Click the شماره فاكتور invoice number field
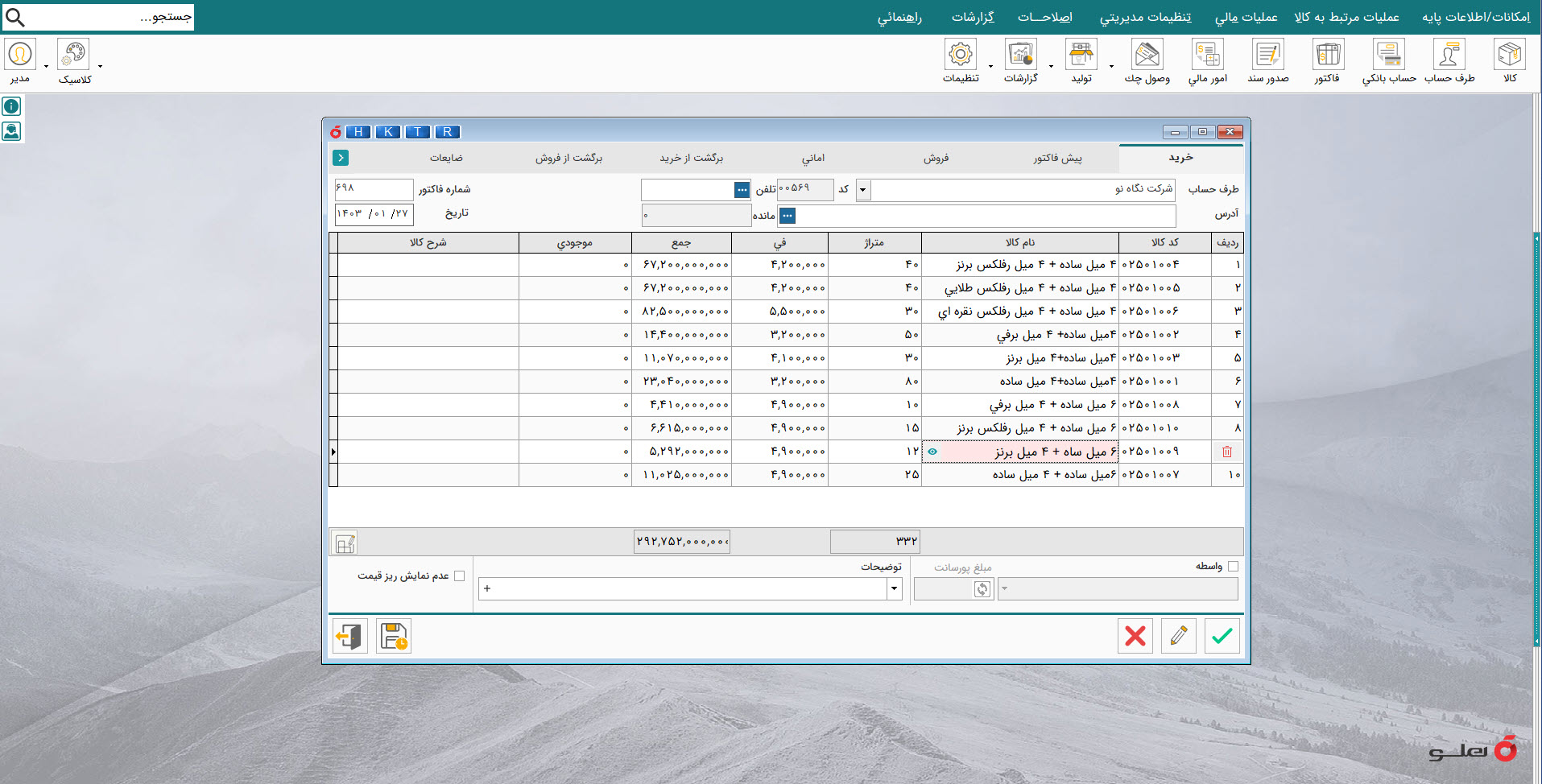The width and height of the screenshot is (1542, 784). pos(374,189)
